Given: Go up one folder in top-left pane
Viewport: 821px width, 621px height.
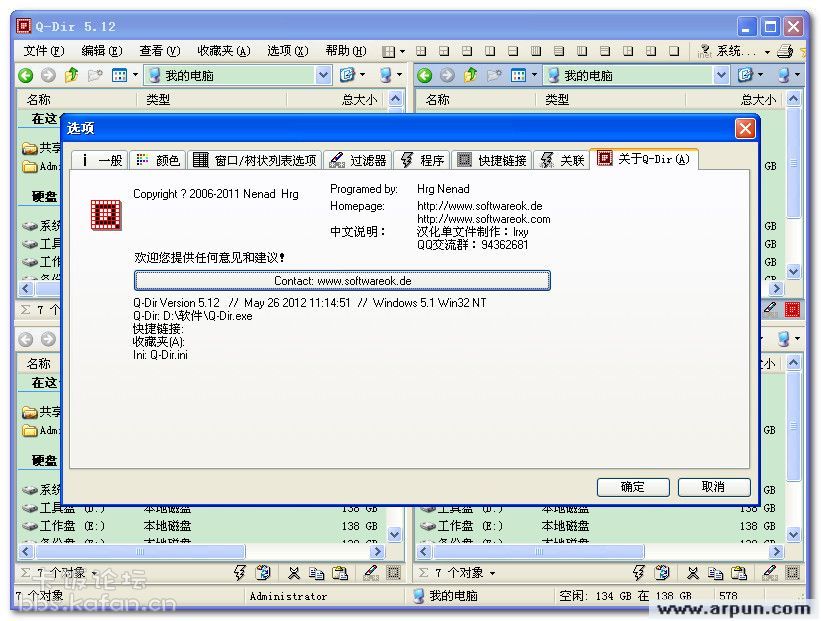Looking at the screenshot, I should (72, 75).
